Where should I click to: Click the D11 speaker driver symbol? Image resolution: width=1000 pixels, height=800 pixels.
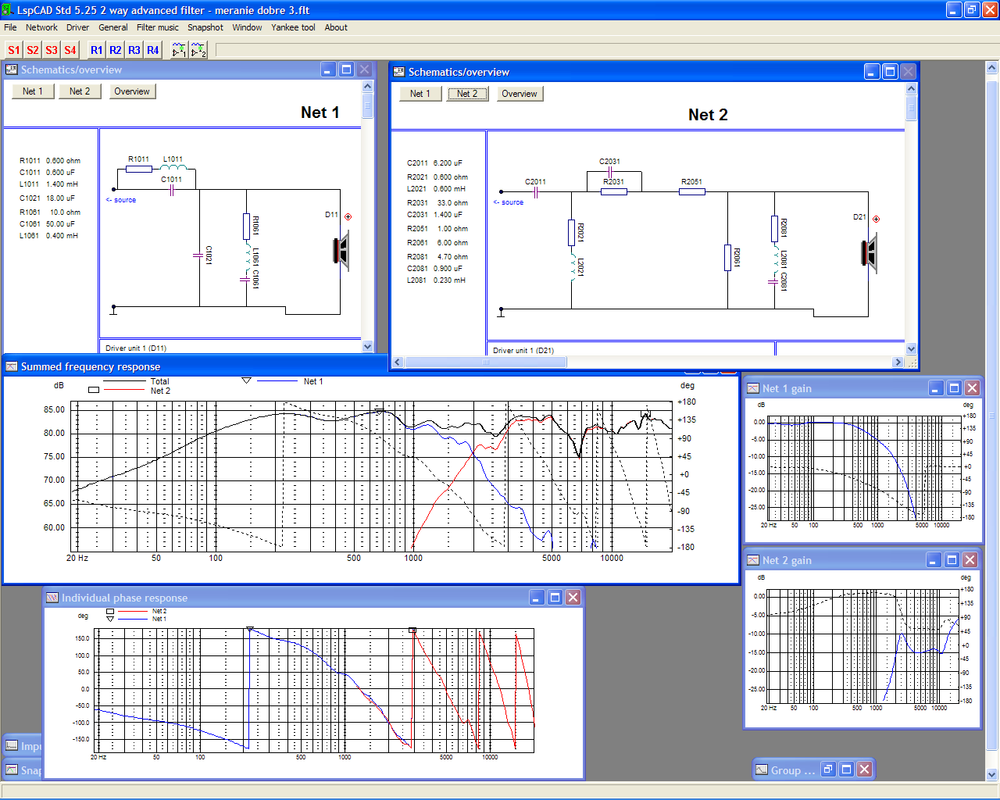pyautogui.click(x=342, y=249)
